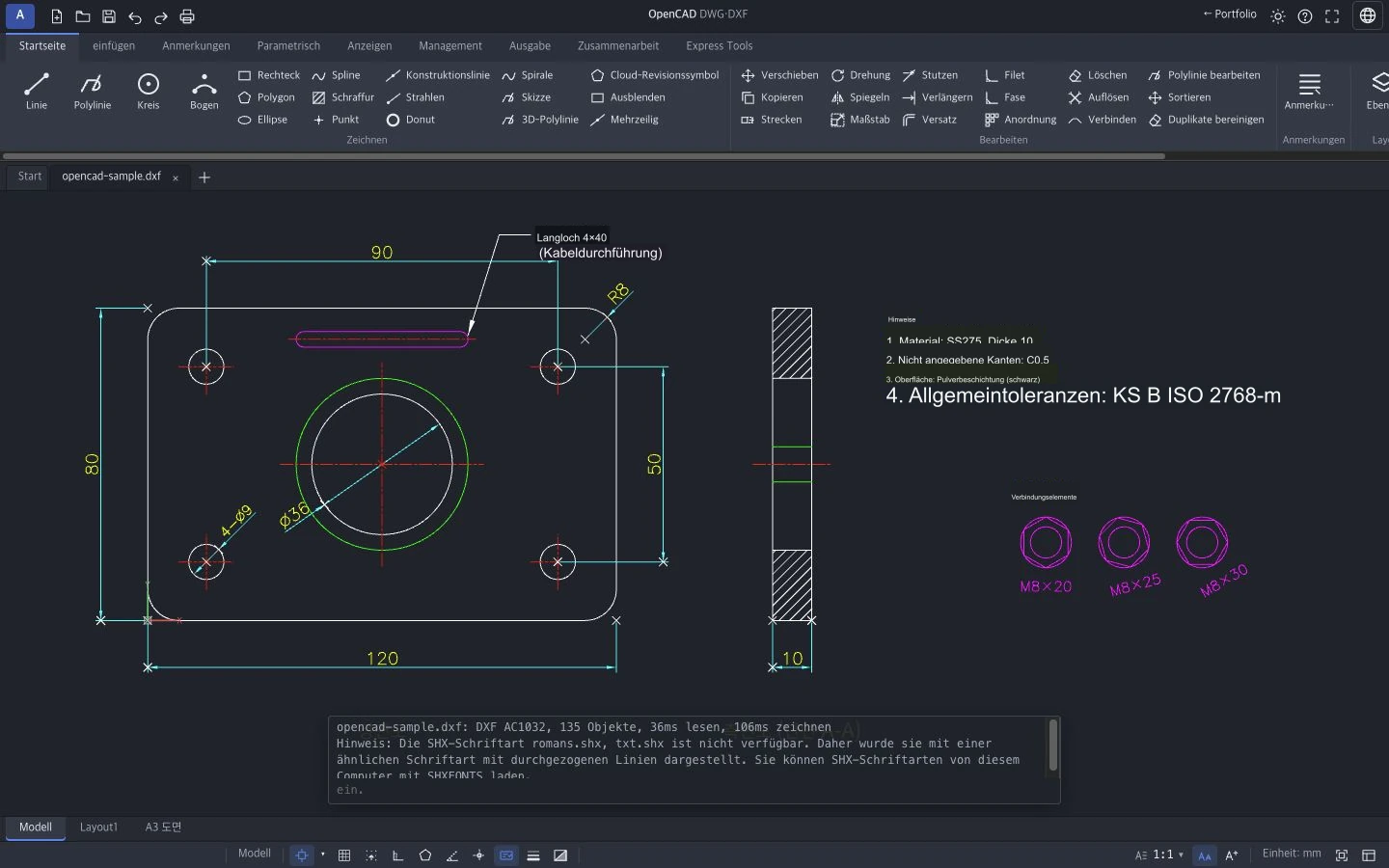The height and width of the screenshot is (868, 1389).
Task: Toggle ortho mode in status bar
Action: pos(398,855)
